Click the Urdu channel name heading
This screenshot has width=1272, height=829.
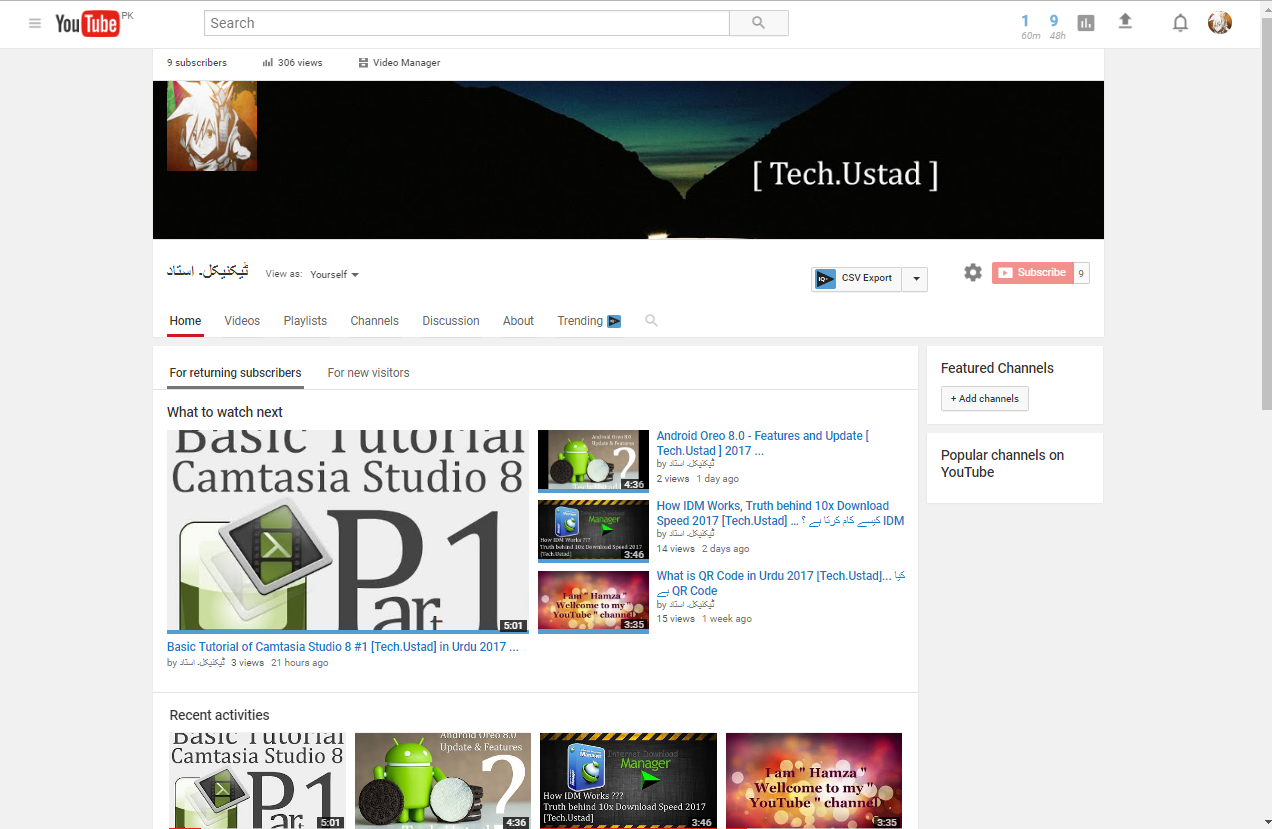pos(208,272)
